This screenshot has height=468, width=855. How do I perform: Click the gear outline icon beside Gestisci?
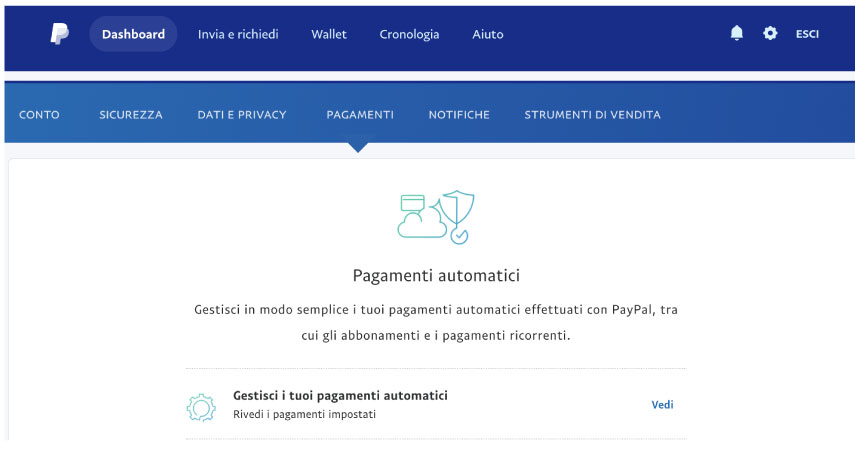tap(201, 407)
